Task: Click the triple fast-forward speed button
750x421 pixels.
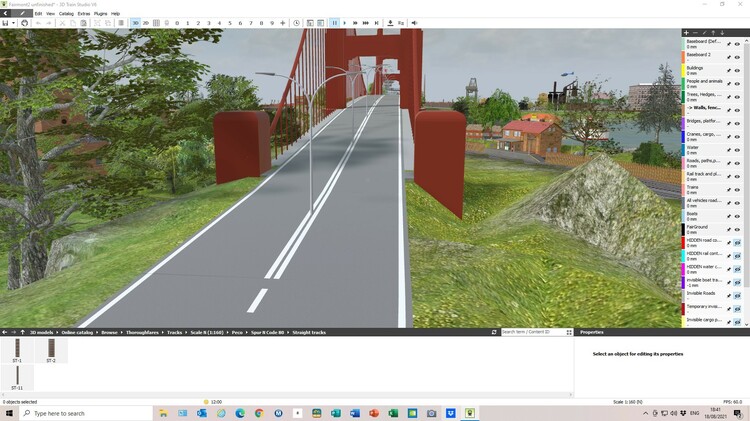Action: click(366, 23)
